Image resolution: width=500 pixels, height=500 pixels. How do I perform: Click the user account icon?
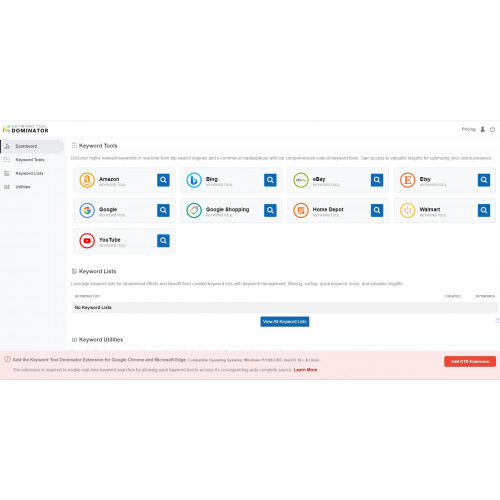click(x=482, y=129)
